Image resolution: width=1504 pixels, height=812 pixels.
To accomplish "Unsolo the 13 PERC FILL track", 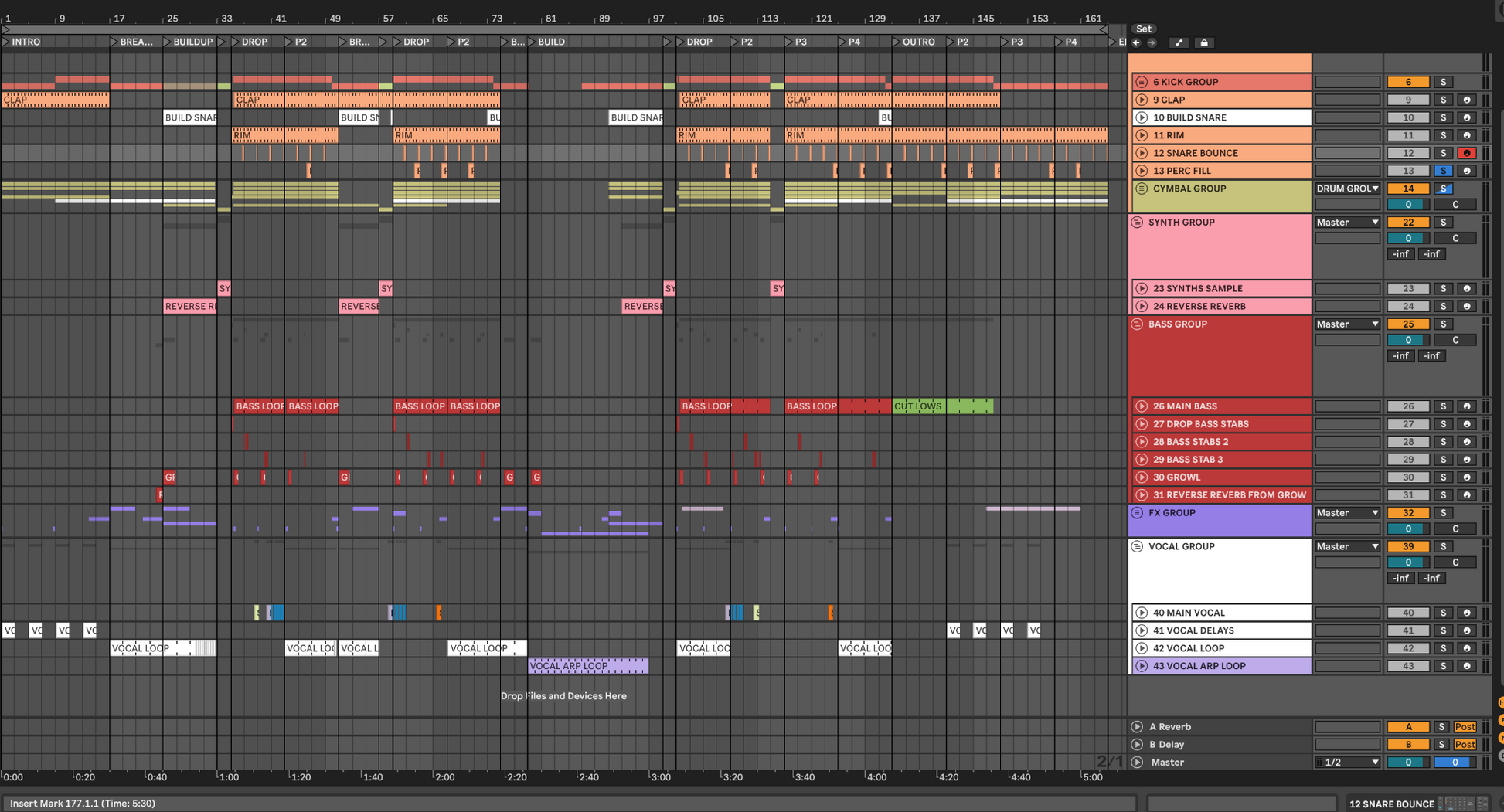I will [x=1442, y=171].
